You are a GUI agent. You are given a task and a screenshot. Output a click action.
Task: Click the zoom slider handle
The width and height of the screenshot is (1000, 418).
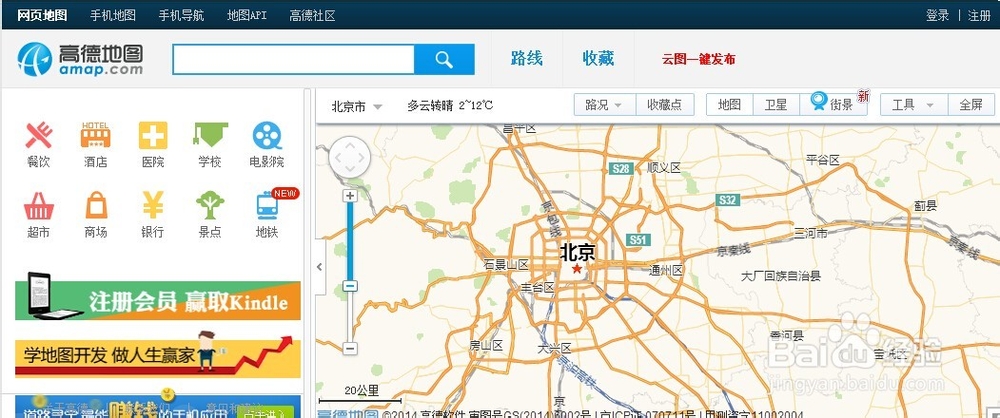pos(349,286)
